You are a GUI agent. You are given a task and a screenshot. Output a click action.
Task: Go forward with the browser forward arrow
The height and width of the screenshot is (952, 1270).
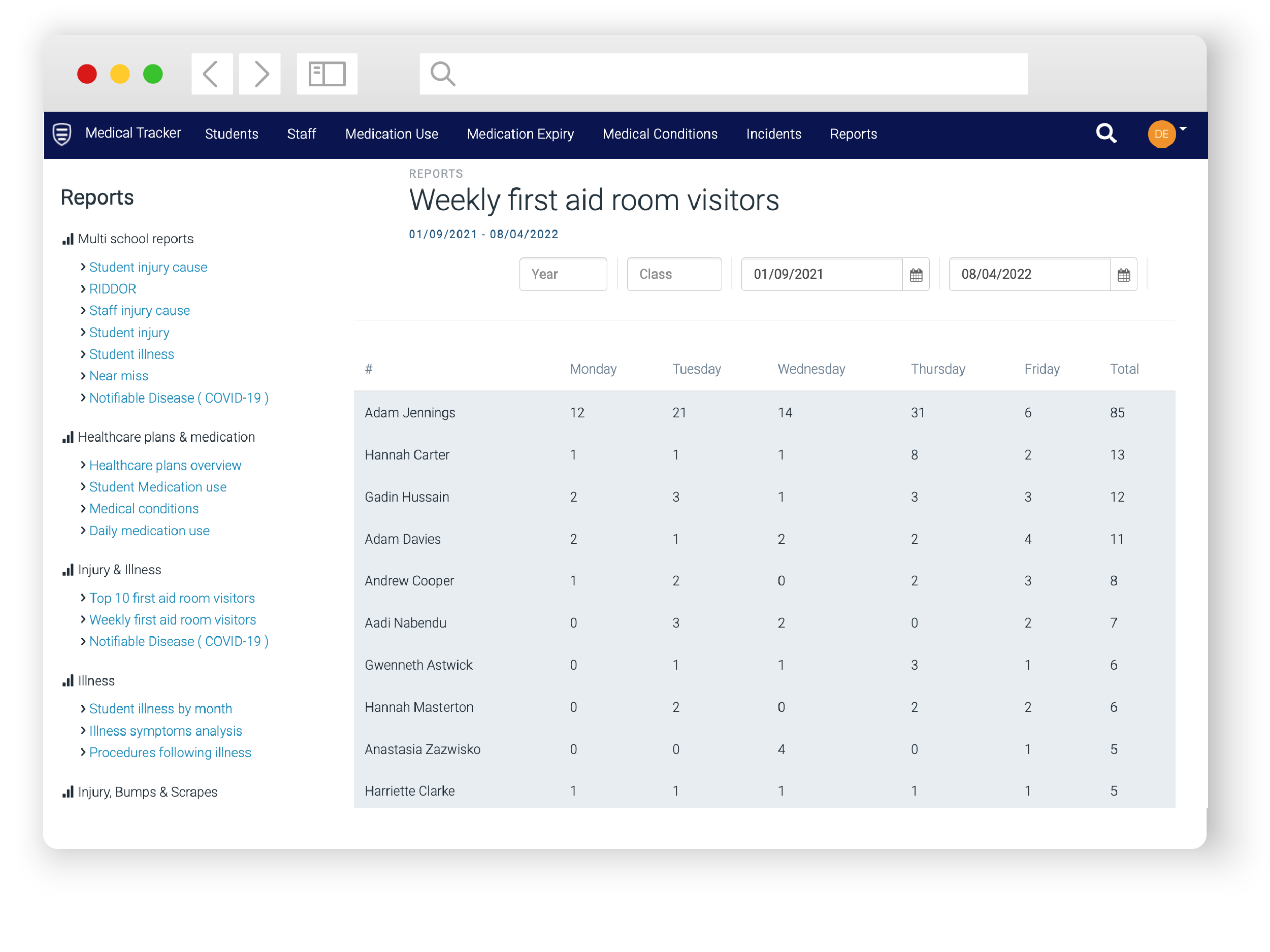[x=260, y=74]
